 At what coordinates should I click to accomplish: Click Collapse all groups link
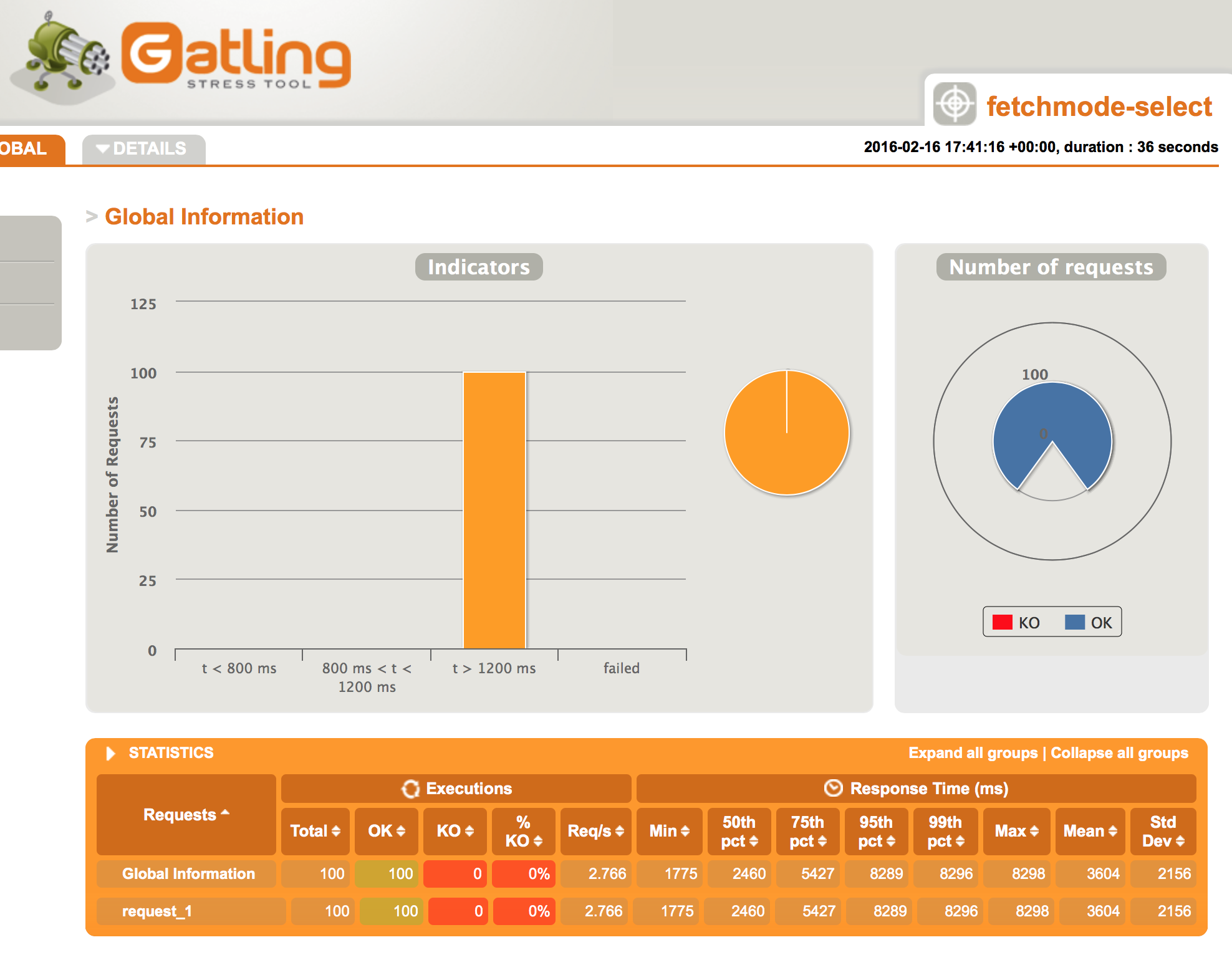(1119, 753)
